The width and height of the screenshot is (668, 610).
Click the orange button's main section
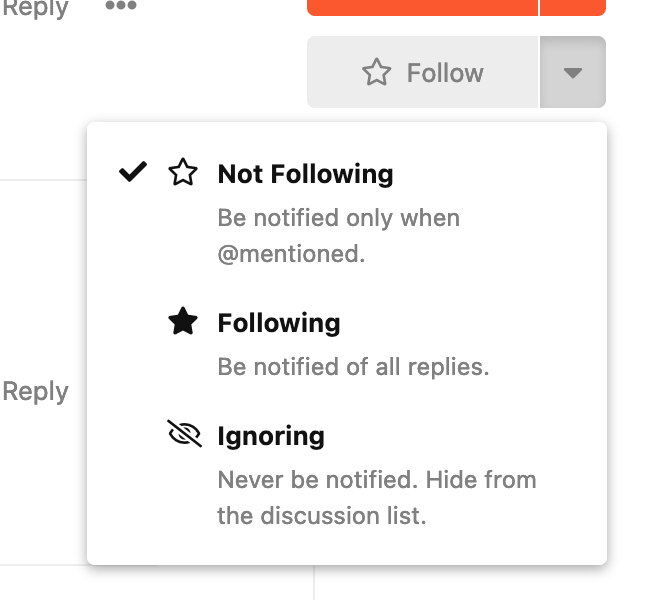click(423, 8)
